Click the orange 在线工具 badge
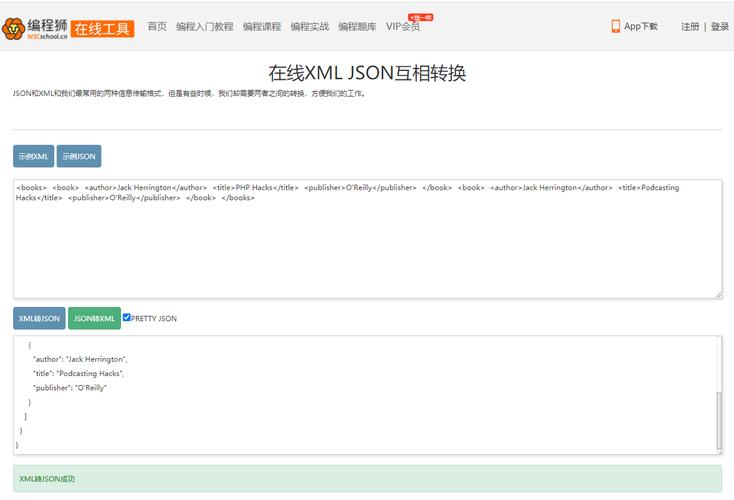Screen dimensions: 734x500 click(x=103, y=29)
